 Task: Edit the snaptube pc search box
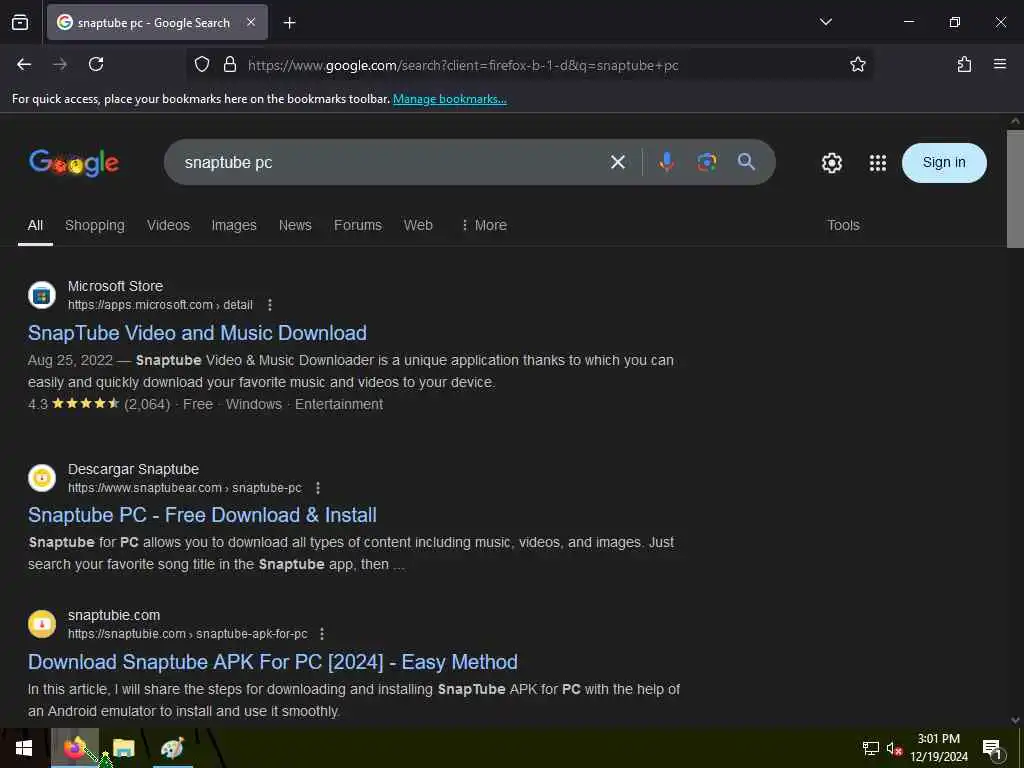point(385,162)
